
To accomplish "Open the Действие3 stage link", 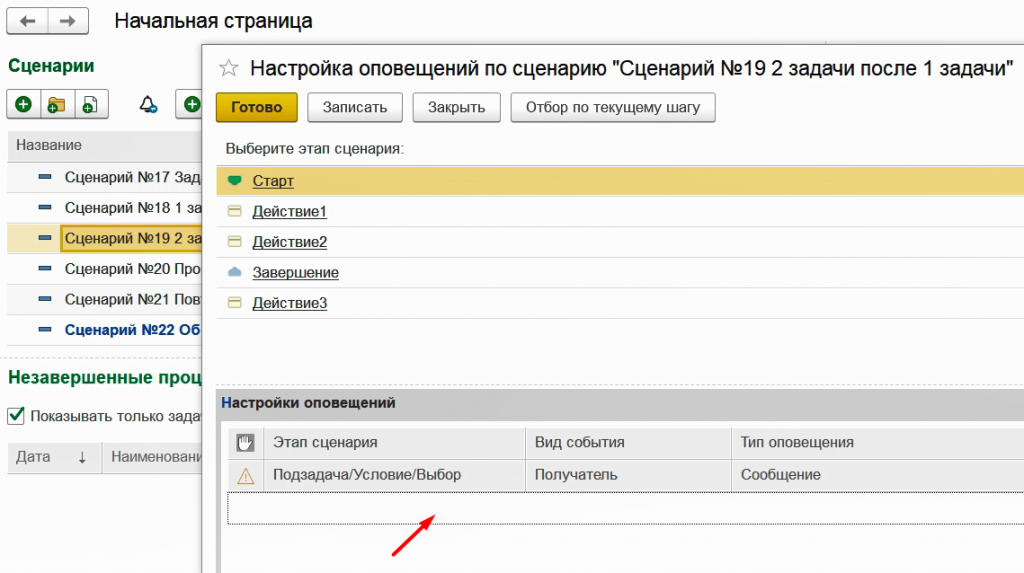I will (289, 303).
